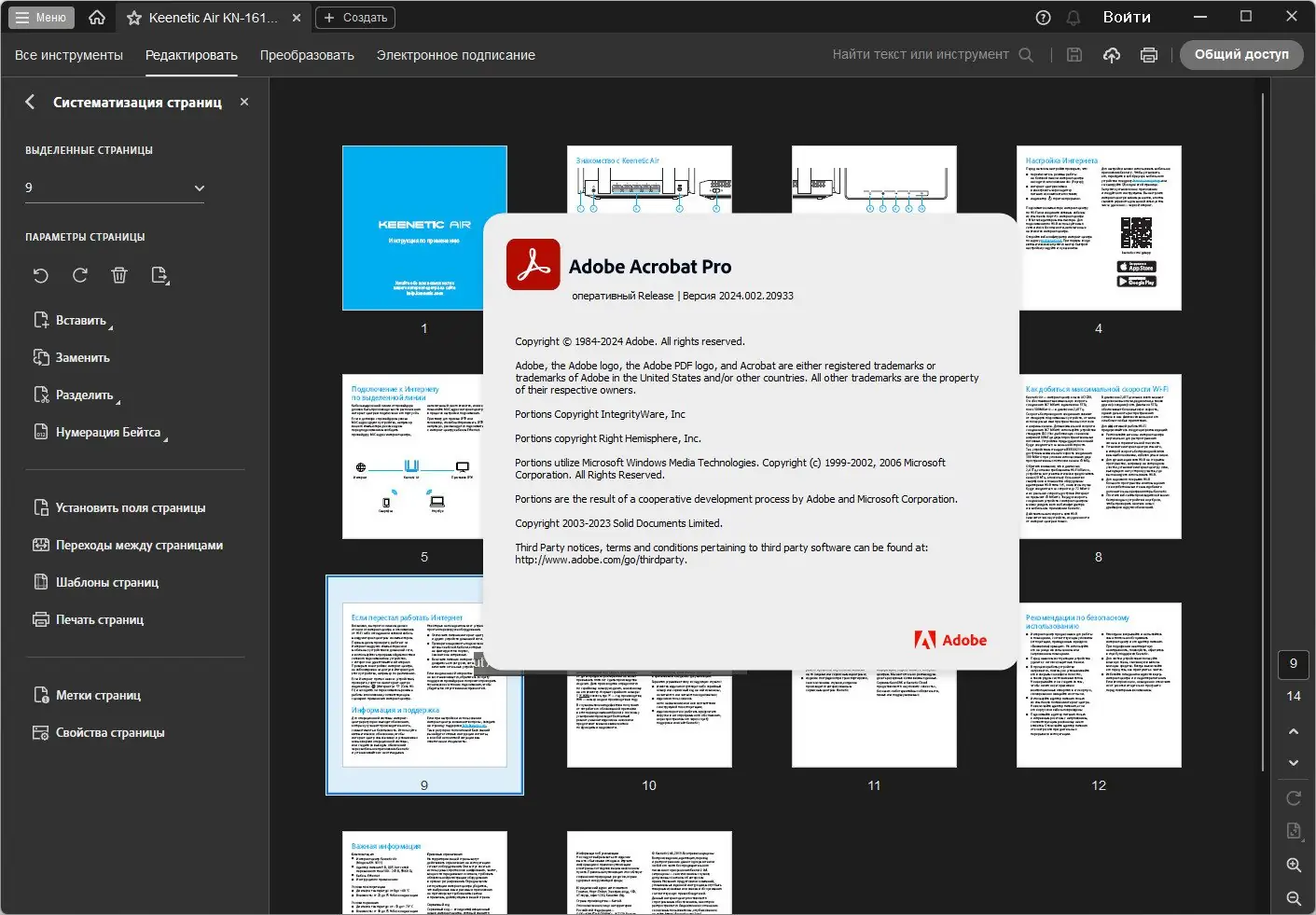
Task: Go to next page with down chevron
Action: [x=1294, y=763]
